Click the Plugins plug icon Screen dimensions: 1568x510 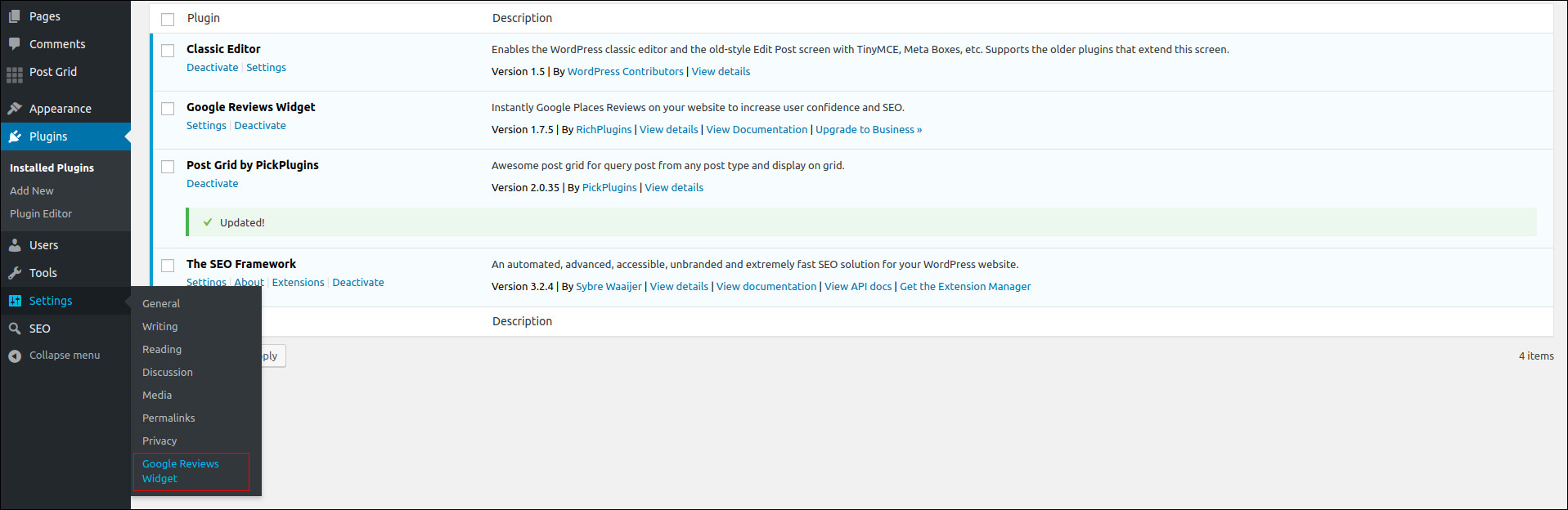15,136
